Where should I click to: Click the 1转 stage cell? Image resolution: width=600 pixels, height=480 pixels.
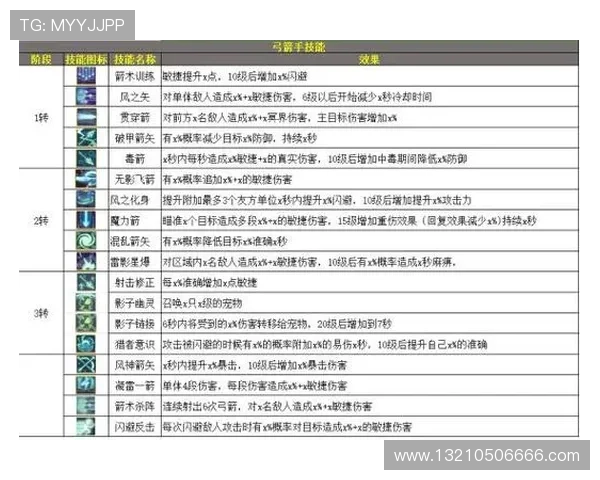point(41,118)
